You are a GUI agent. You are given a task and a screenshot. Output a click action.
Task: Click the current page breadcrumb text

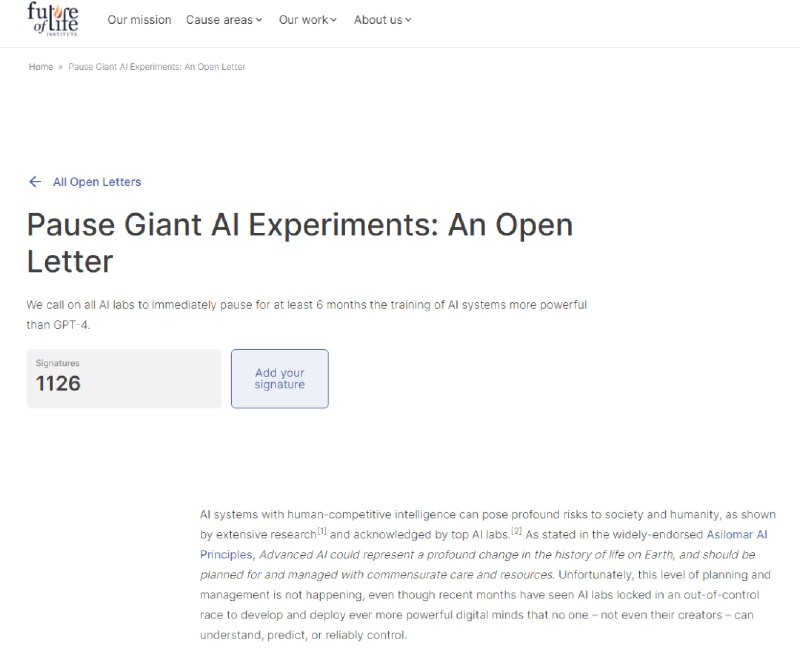[157, 67]
